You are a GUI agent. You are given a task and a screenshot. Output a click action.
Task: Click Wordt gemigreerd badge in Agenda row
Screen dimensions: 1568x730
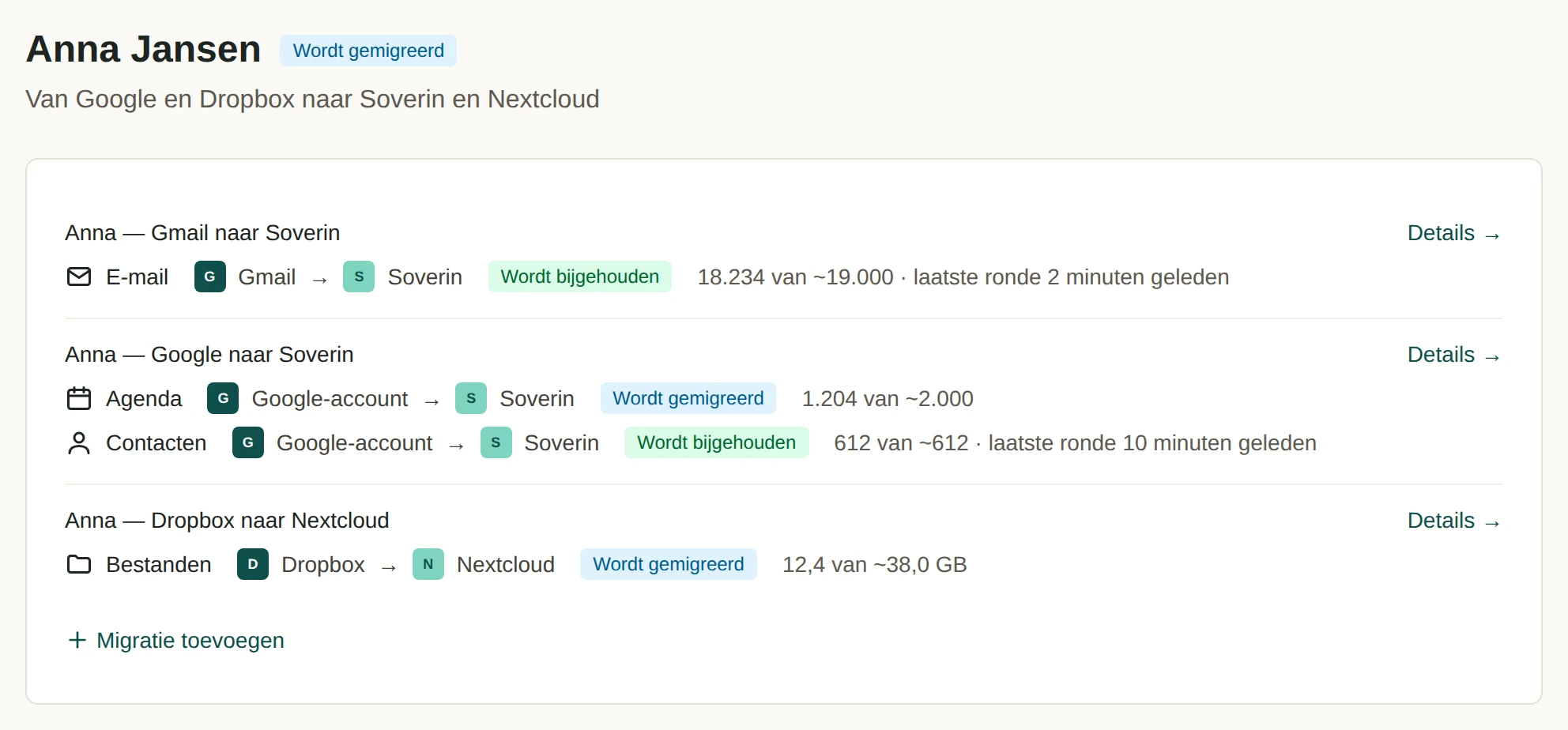point(688,398)
